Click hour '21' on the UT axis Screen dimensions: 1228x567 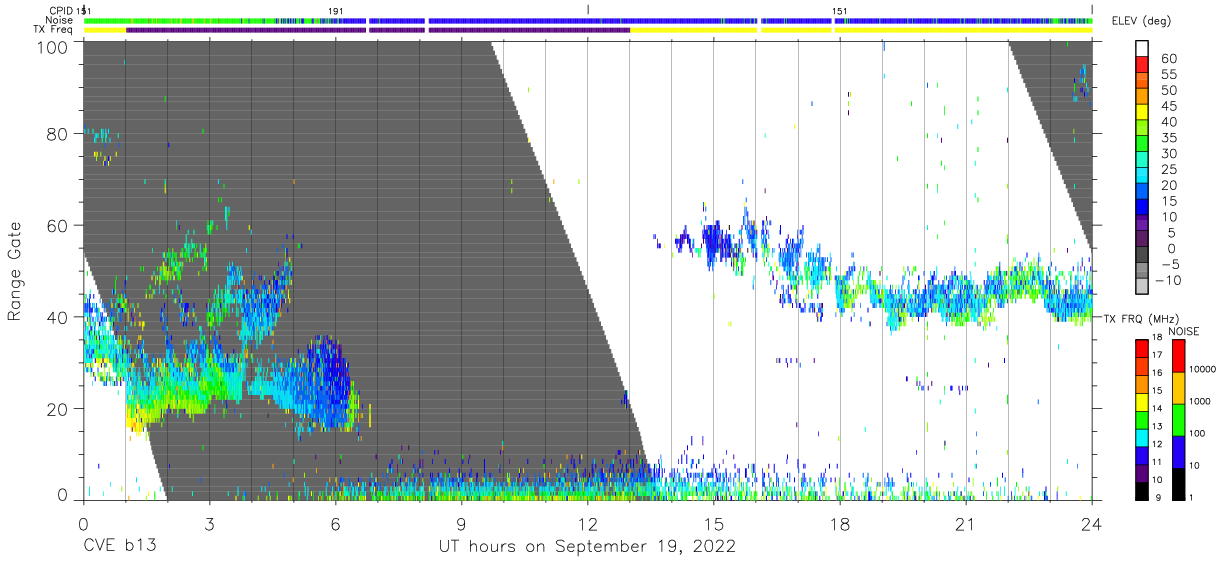[x=966, y=523]
